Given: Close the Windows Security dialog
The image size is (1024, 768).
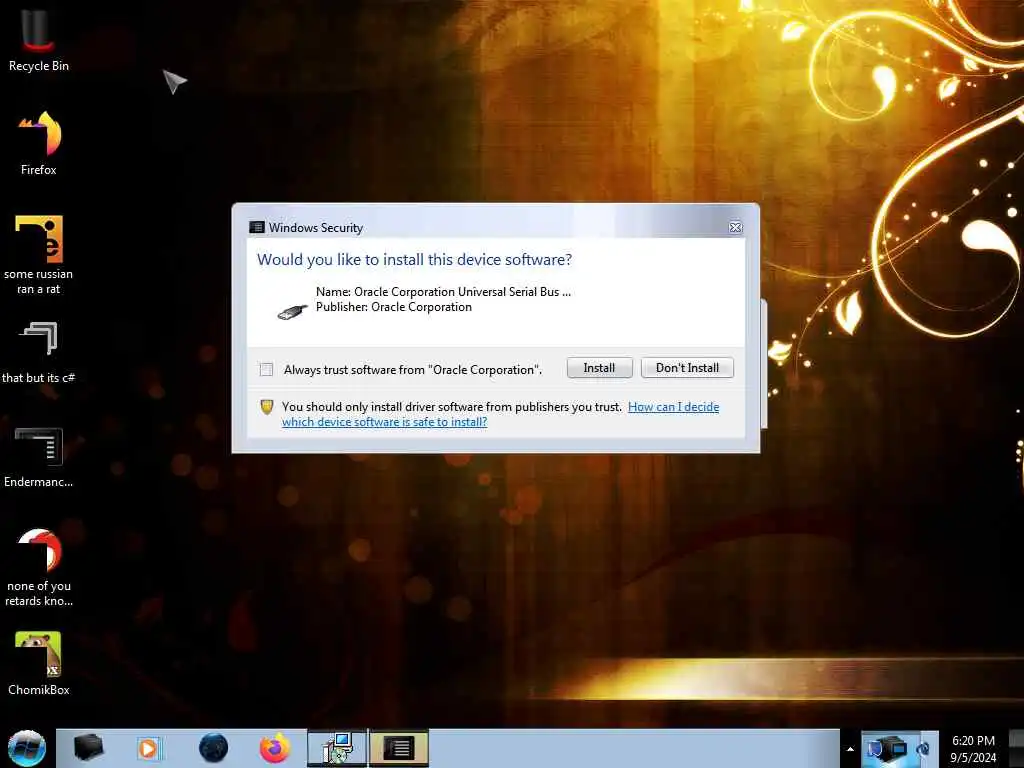Looking at the screenshot, I should [735, 227].
